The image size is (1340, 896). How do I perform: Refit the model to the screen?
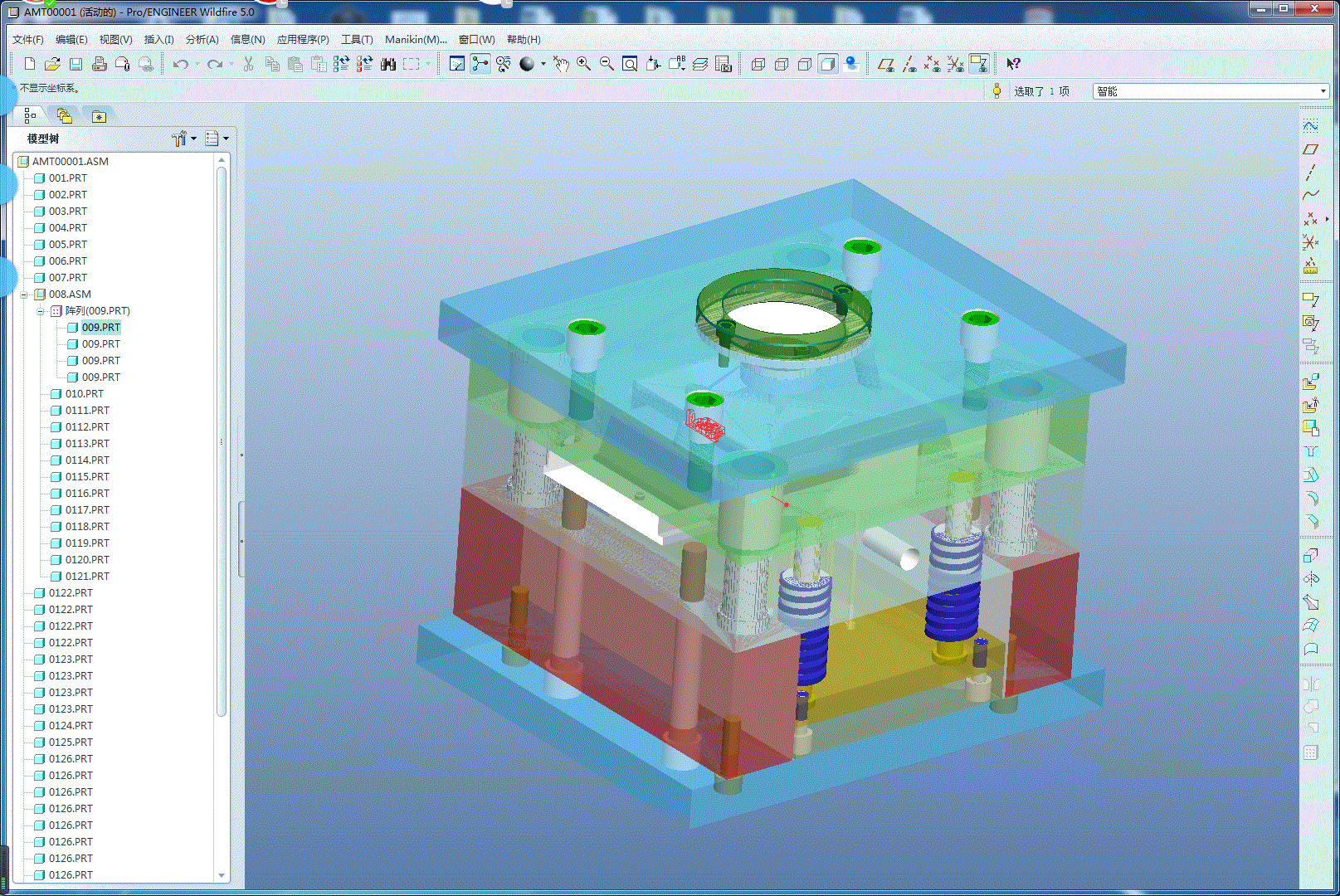(631, 64)
